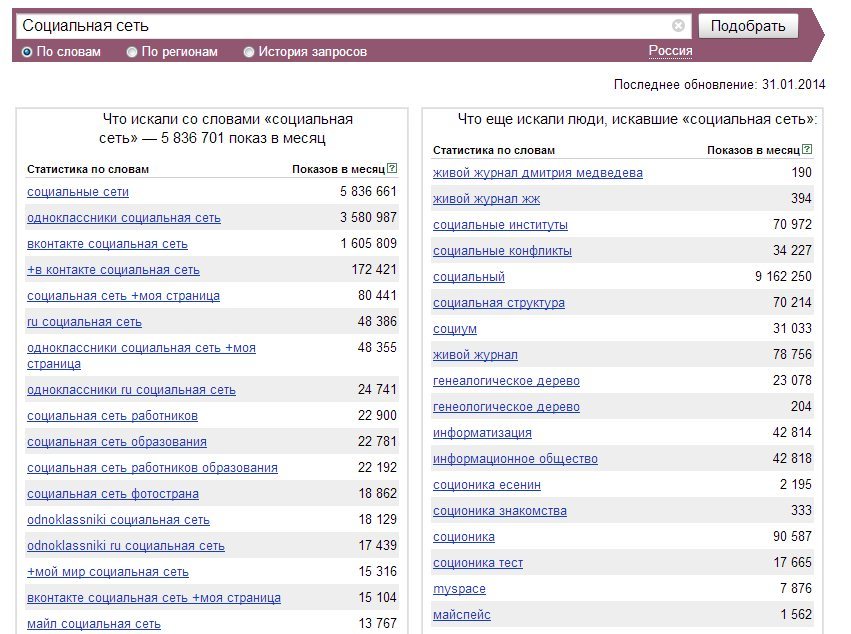This screenshot has width=851, height=634.
Task: Open '+мой мир социальная сеть' link
Action: point(108,572)
